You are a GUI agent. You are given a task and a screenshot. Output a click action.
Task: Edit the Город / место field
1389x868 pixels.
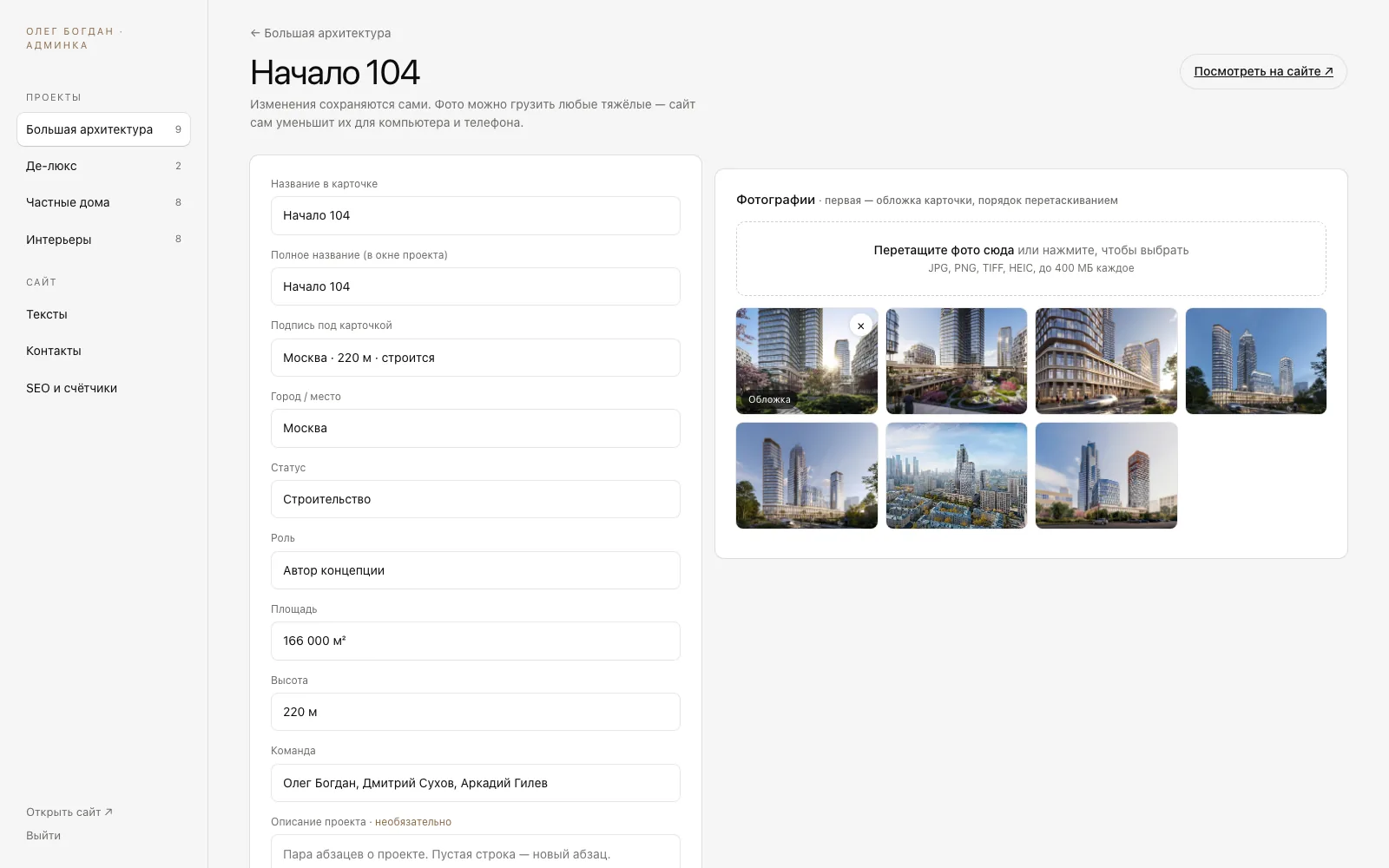coord(476,428)
